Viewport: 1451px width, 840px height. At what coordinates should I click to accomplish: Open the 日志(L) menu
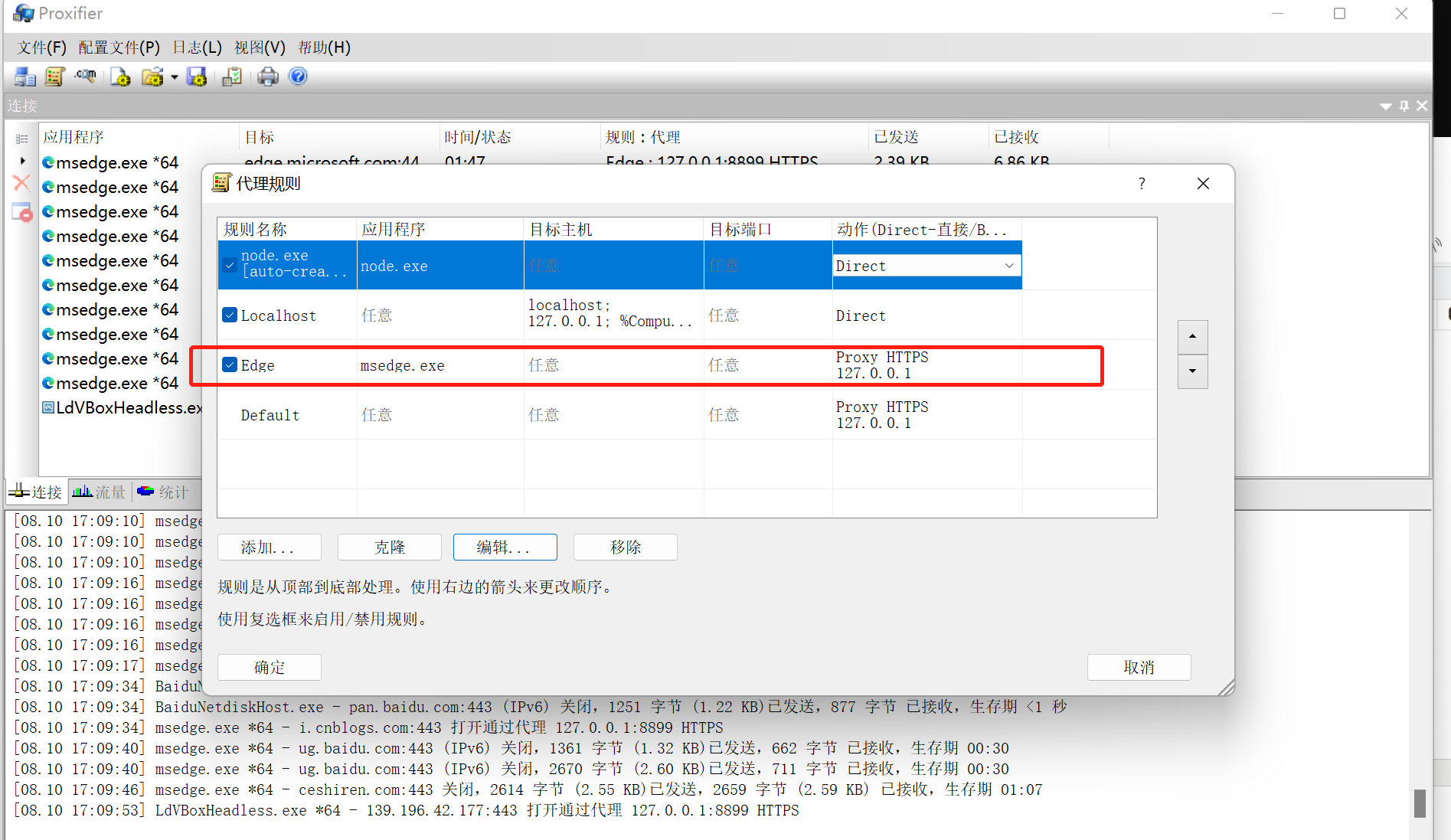[197, 47]
